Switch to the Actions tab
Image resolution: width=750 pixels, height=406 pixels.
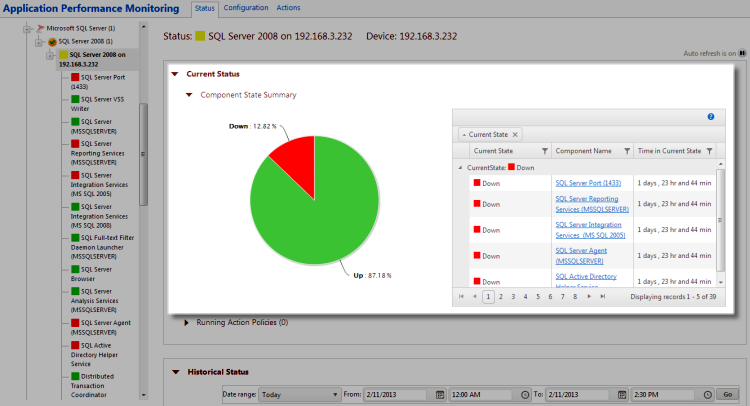point(288,7)
